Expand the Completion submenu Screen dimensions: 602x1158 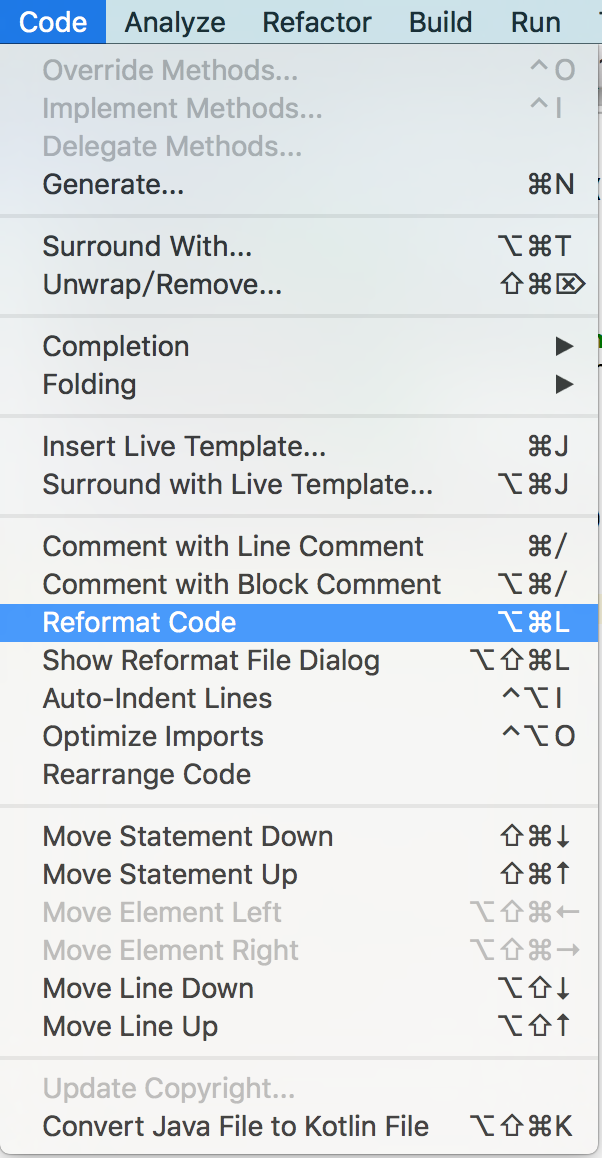116,346
